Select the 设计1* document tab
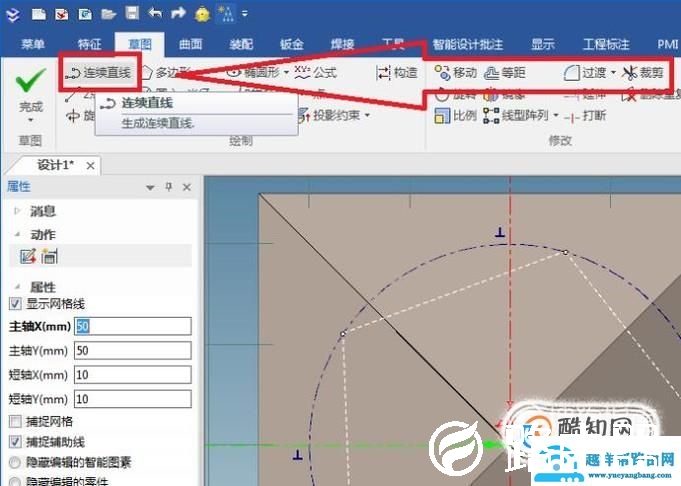The height and width of the screenshot is (486, 681). click(x=55, y=165)
